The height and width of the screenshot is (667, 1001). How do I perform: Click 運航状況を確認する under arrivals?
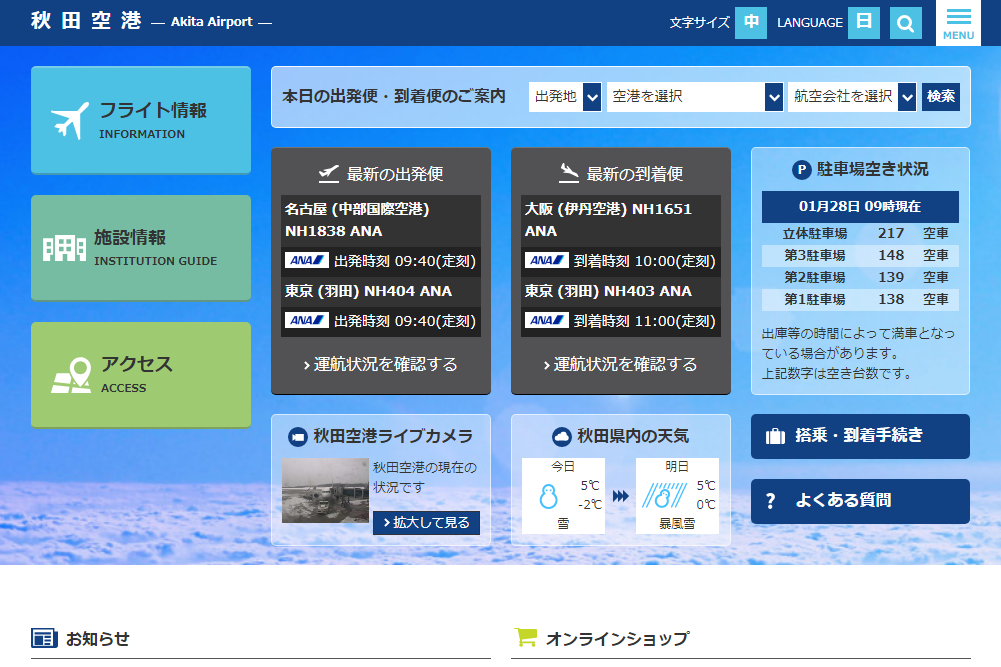(x=621, y=364)
